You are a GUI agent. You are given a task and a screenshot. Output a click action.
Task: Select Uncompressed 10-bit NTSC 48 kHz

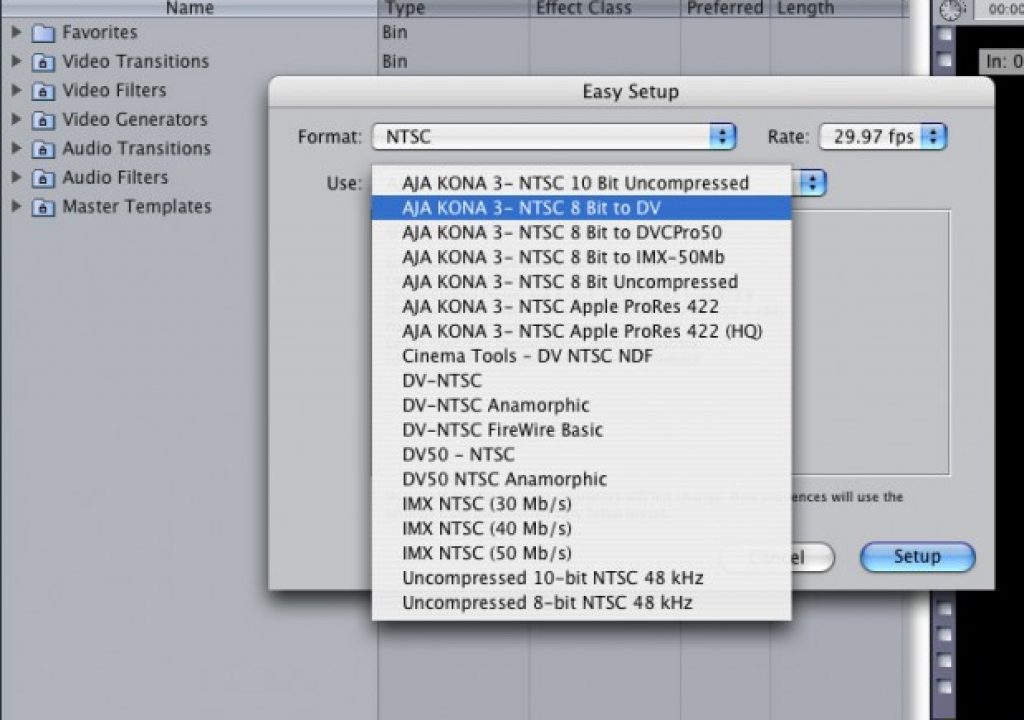click(x=581, y=578)
